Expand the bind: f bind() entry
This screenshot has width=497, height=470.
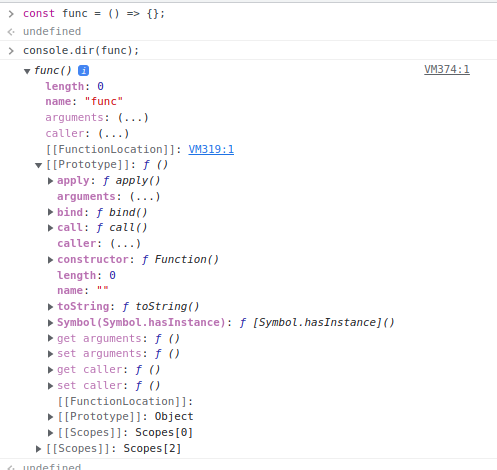[x=50, y=212]
